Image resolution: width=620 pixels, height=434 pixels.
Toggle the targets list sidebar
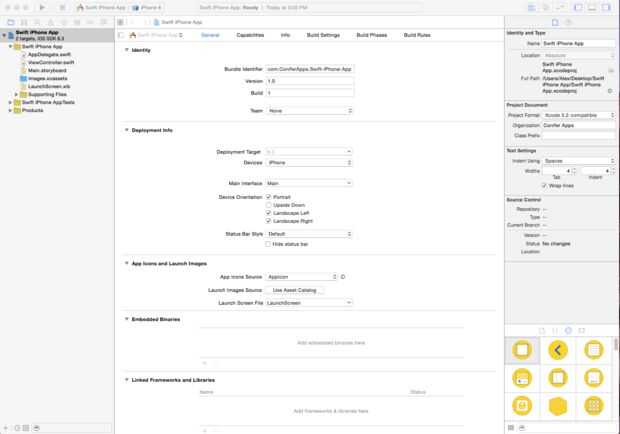point(121,35)
